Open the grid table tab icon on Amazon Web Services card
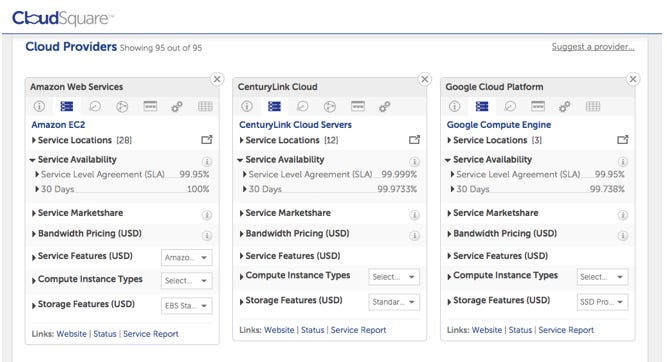The image size is (667, 362). (205, 106)
